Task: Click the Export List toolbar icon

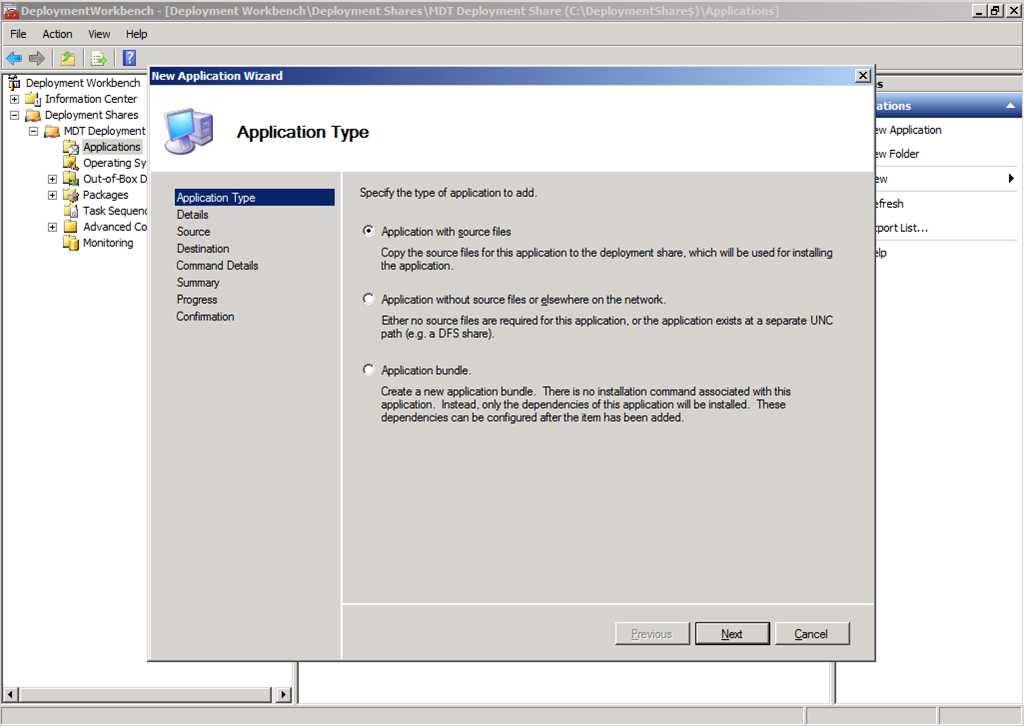Action: click(98, 58)
